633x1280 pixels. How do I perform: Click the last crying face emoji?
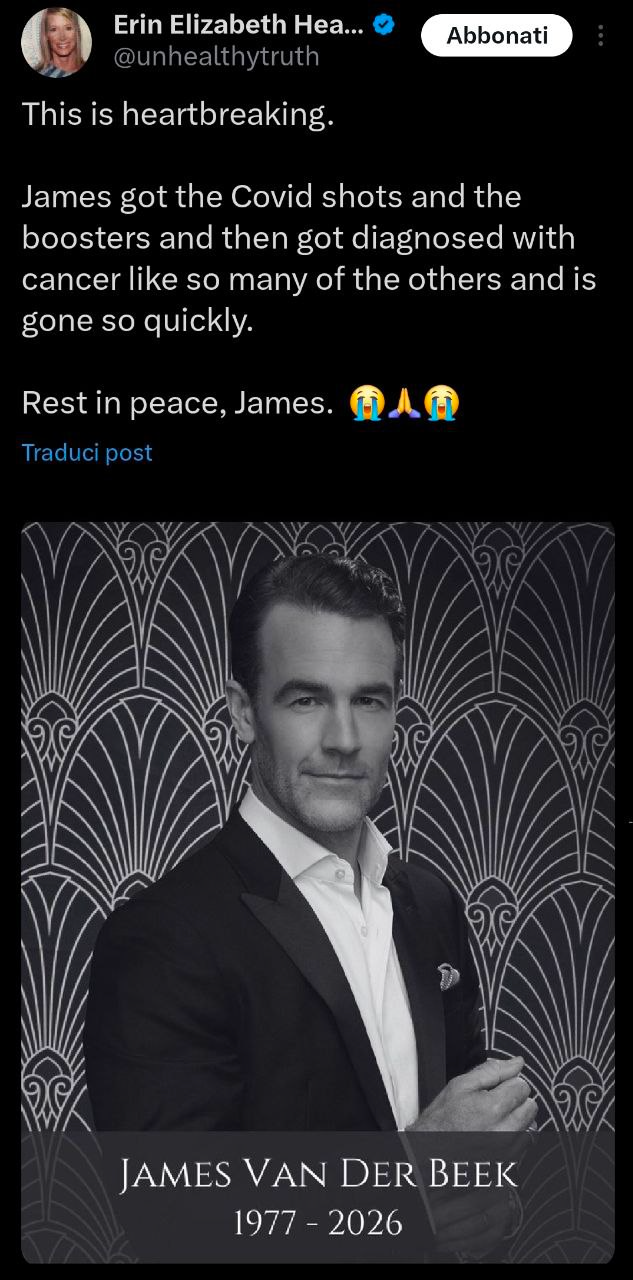coord(441,404)
